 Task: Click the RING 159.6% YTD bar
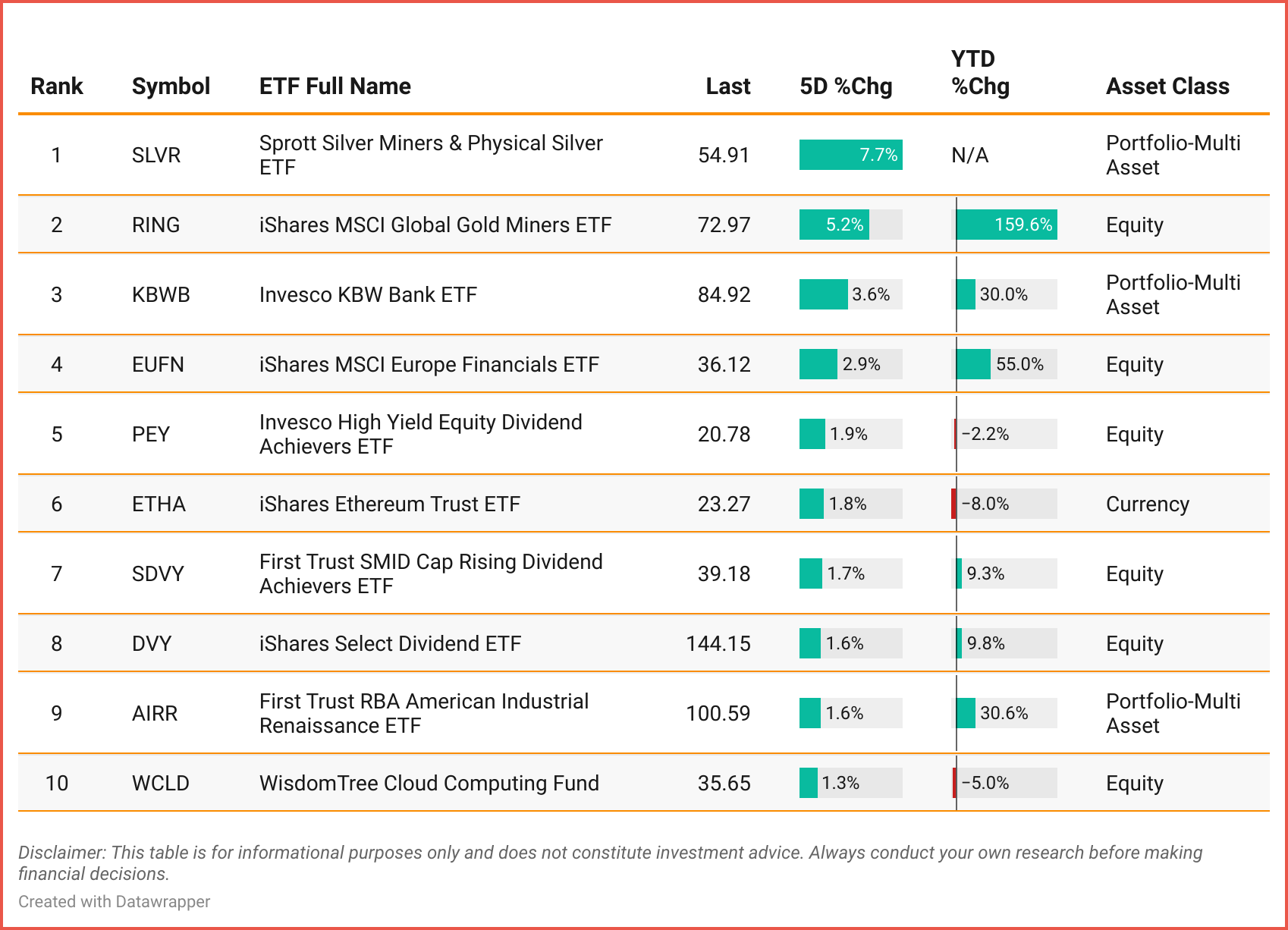click(x=1006, y=225)
